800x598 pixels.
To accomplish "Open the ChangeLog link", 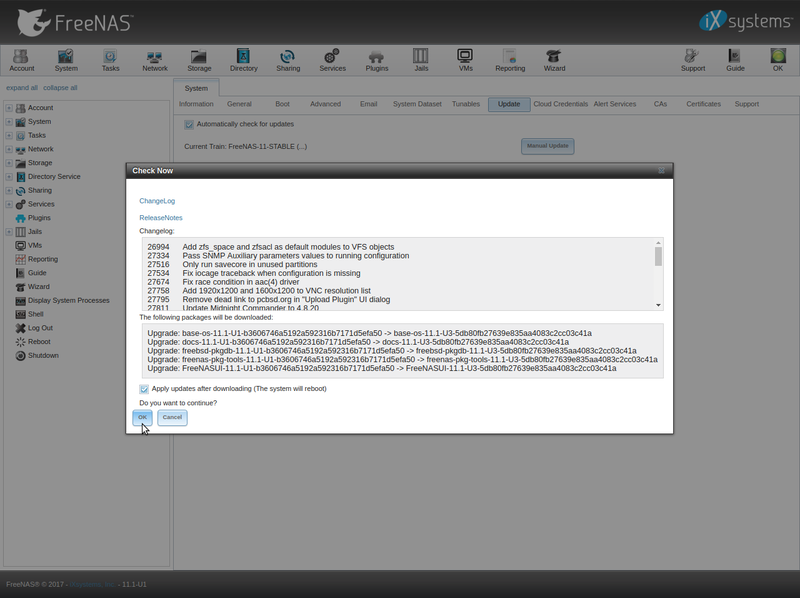I will click(157, 201).
